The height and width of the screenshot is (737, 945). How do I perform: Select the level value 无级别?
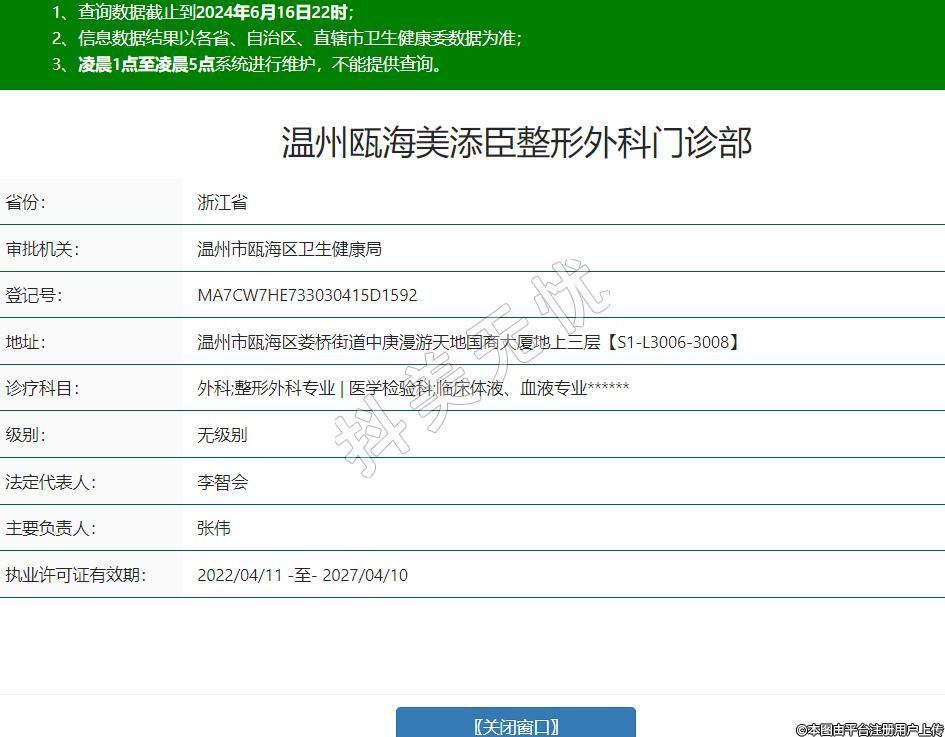pyautogui.click(x=222, y=435)
